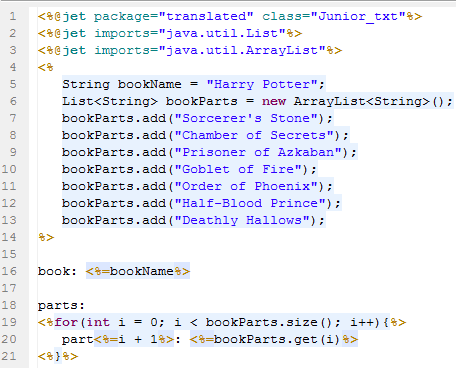The height and width of the screenshot is (368, 456).
Task: Click the closing %> tag on line 14
Action: tap(46, 237)
